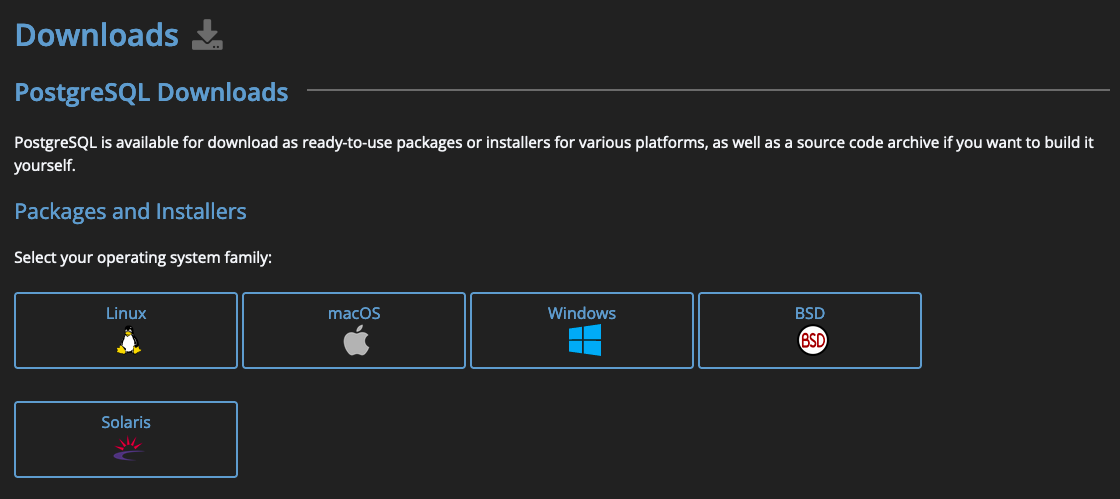The height and width of the screenshot is (499, 1120).
Task: Click the Packages and Installers heading
Action: click(130, 212)
